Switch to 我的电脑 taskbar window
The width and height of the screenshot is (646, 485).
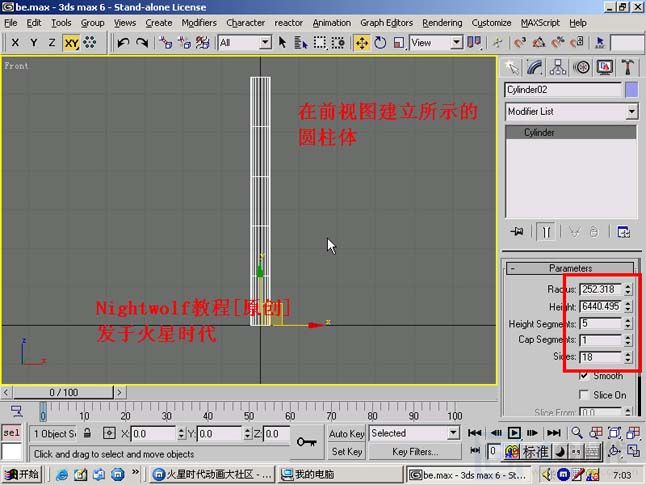(x=340, y=475)
